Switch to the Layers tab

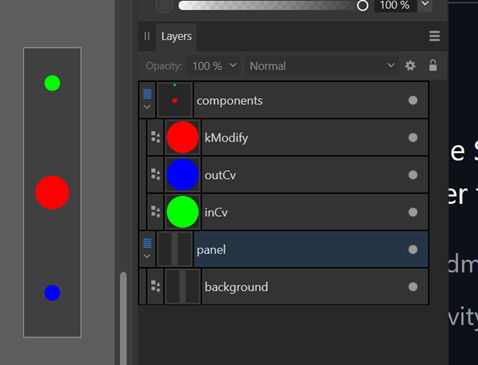[x=176, y=36]
